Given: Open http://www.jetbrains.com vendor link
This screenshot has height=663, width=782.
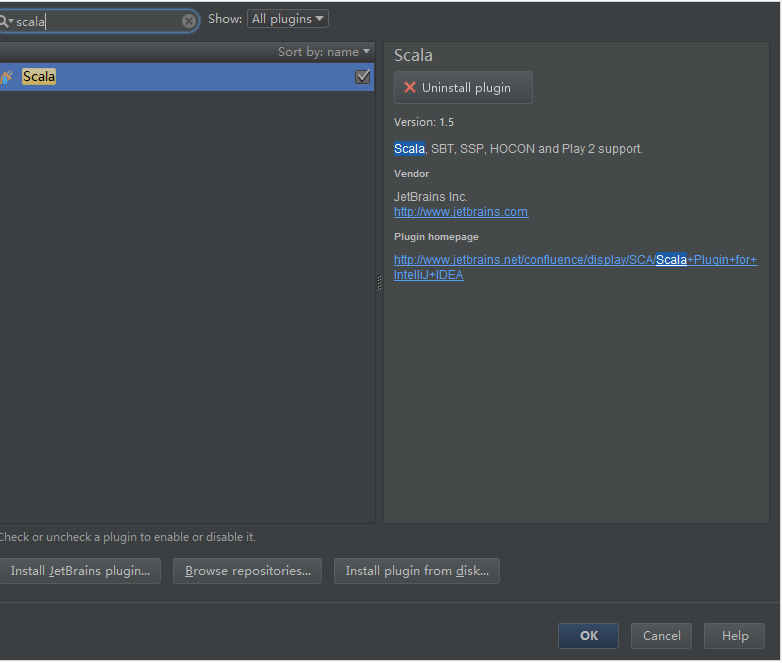Looking at the screenshot, I should 461,212.
